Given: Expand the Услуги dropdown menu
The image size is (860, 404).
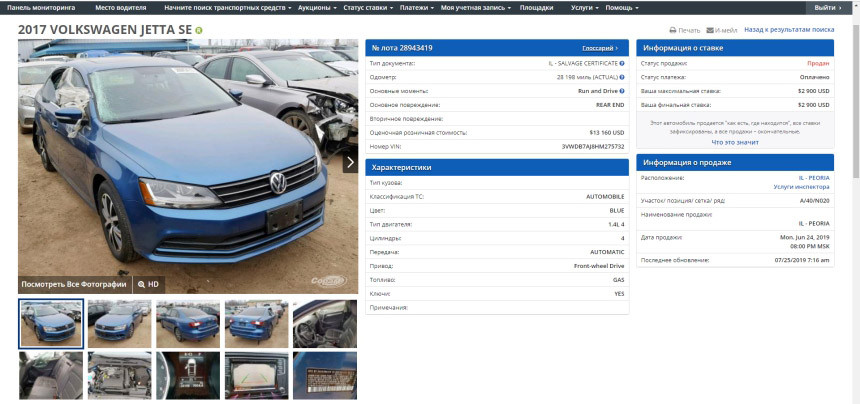Looking at the screenshot, I should tap(585, 8).
